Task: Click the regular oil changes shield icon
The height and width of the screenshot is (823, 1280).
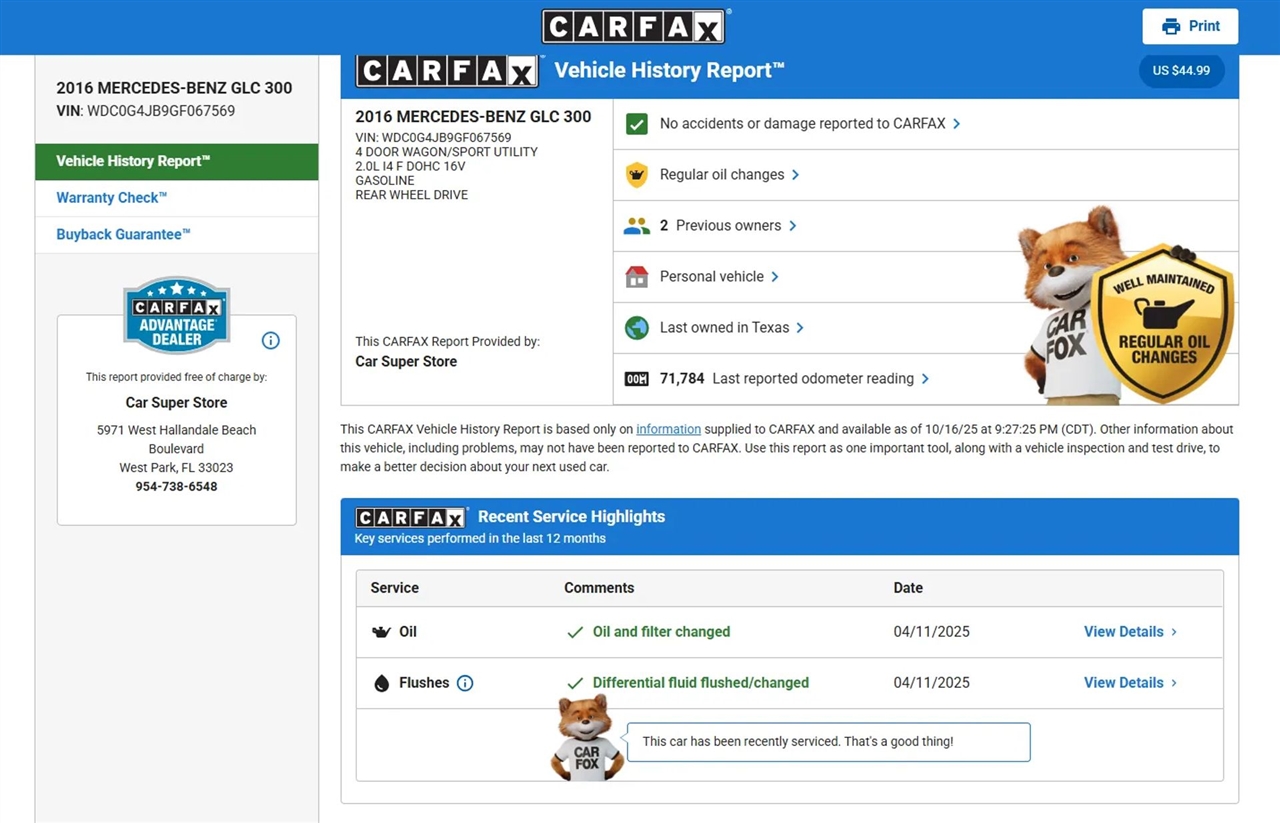Action: 636,175
